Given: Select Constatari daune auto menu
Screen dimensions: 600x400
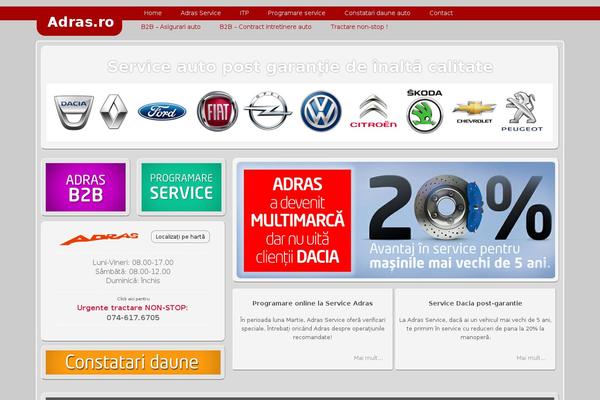Looking at the screenshot, I should tap(377, 13).
